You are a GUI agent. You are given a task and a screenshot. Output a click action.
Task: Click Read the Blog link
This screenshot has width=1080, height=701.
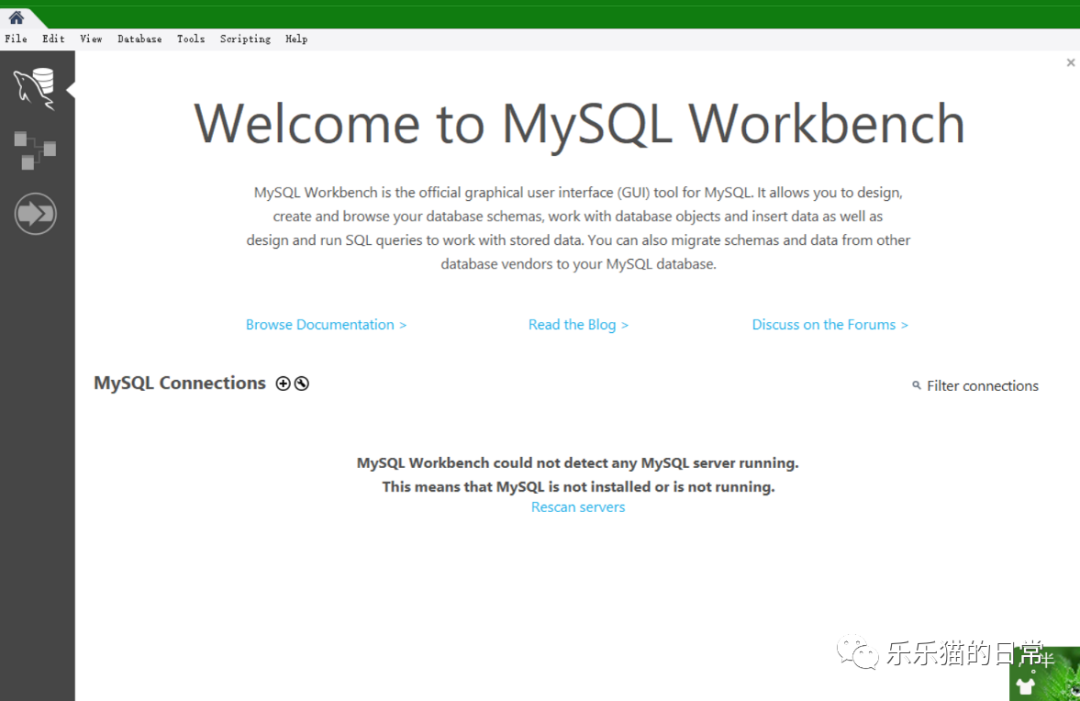point(578,324)
